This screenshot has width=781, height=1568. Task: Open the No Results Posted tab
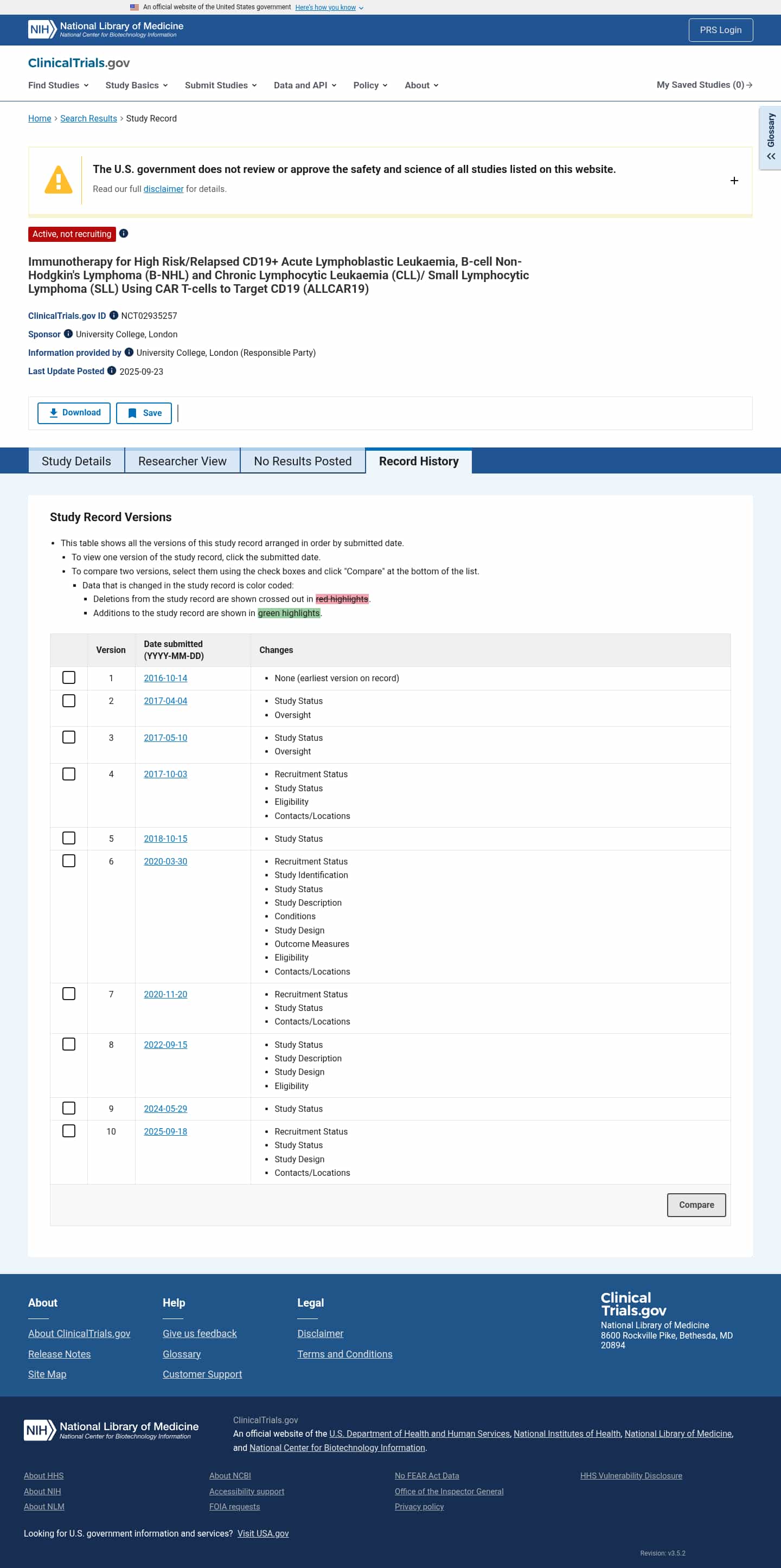pyautogui.click(x=303, y=461)
